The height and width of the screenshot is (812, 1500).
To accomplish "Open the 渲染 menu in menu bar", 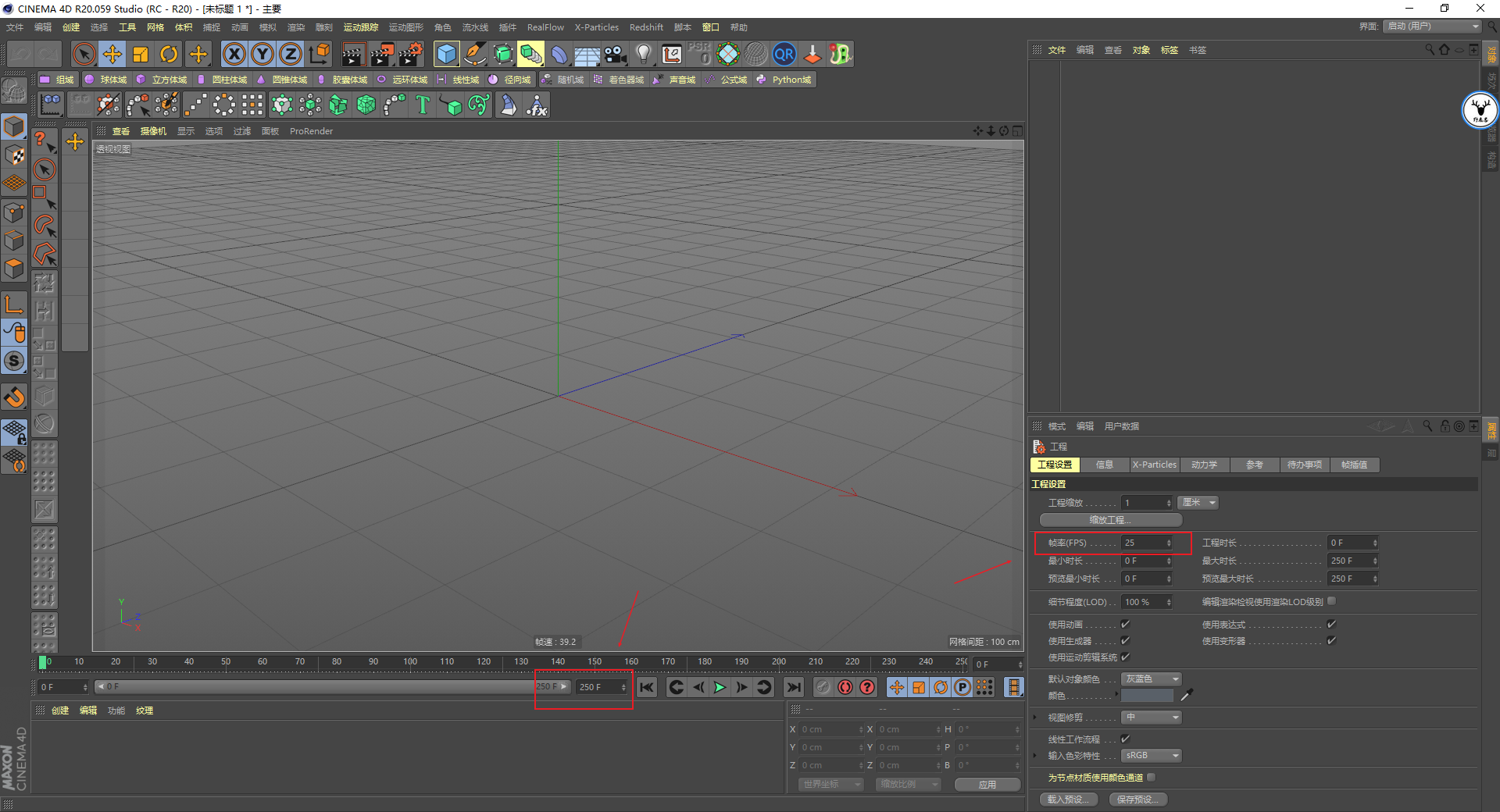I will [295, 27].
